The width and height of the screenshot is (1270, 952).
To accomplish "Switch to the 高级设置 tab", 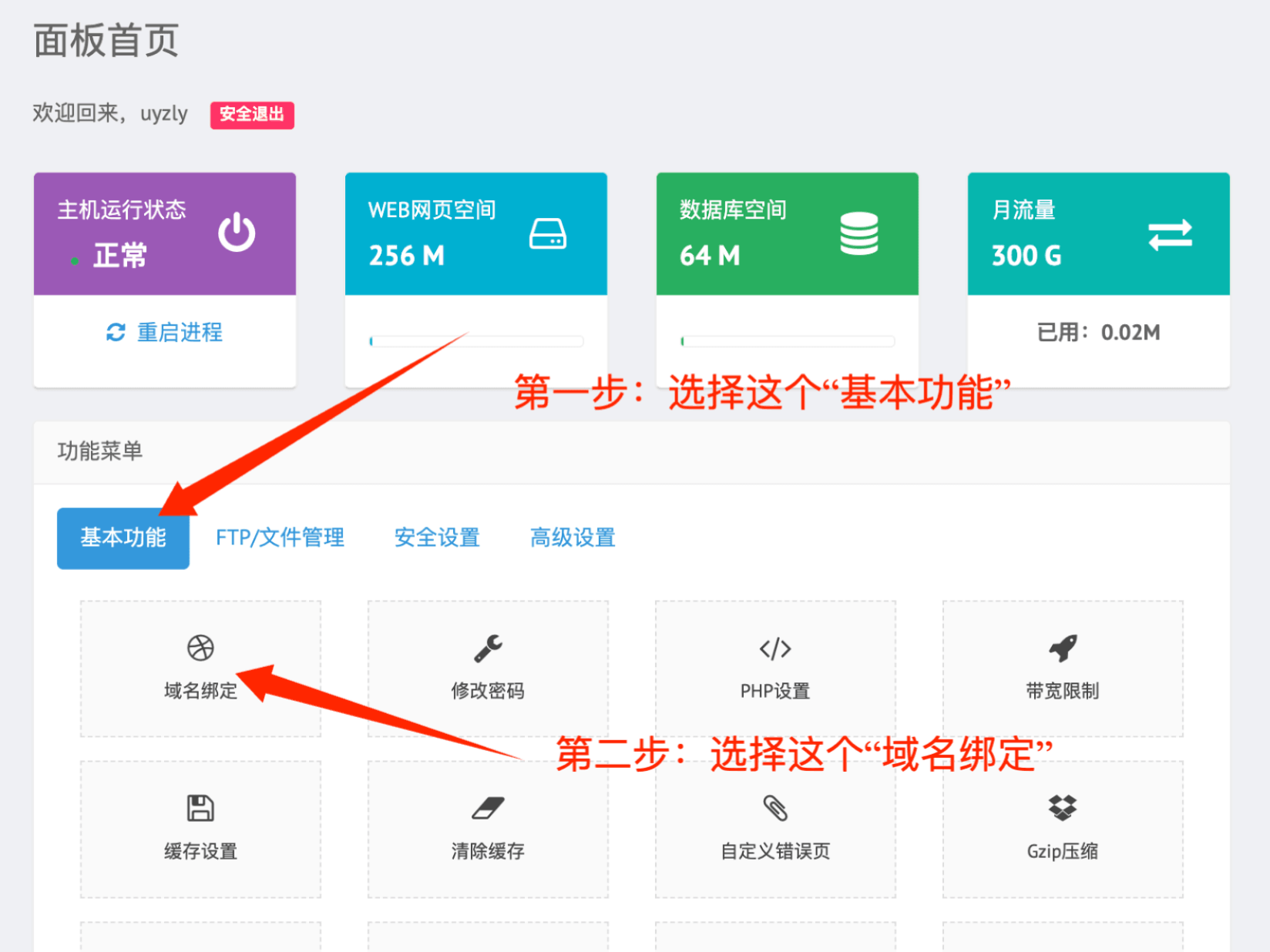I will click(x=571, y=538).
